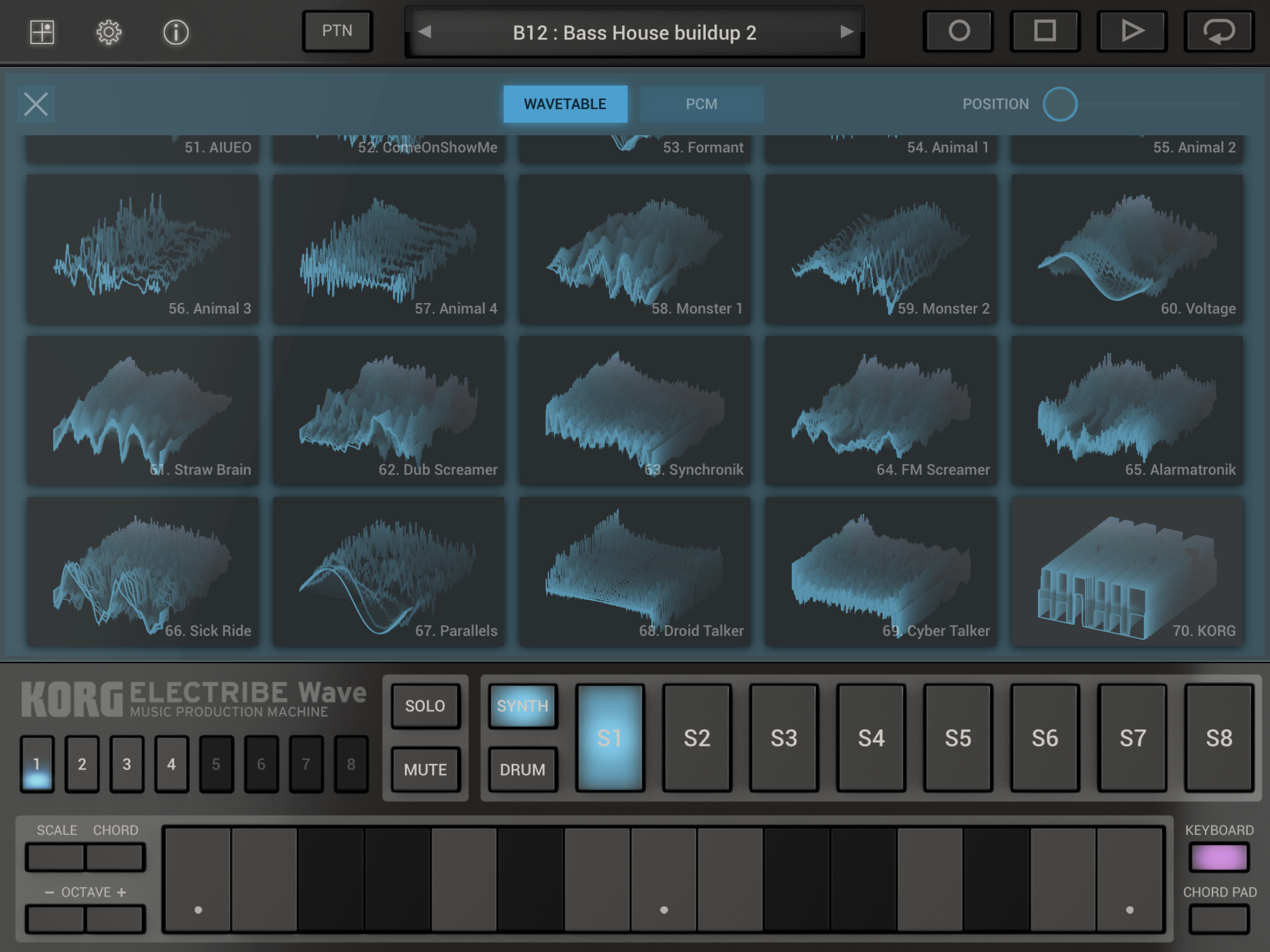1270x952 pixels.
Task: Select bar button 1
Action: point(37,764)
